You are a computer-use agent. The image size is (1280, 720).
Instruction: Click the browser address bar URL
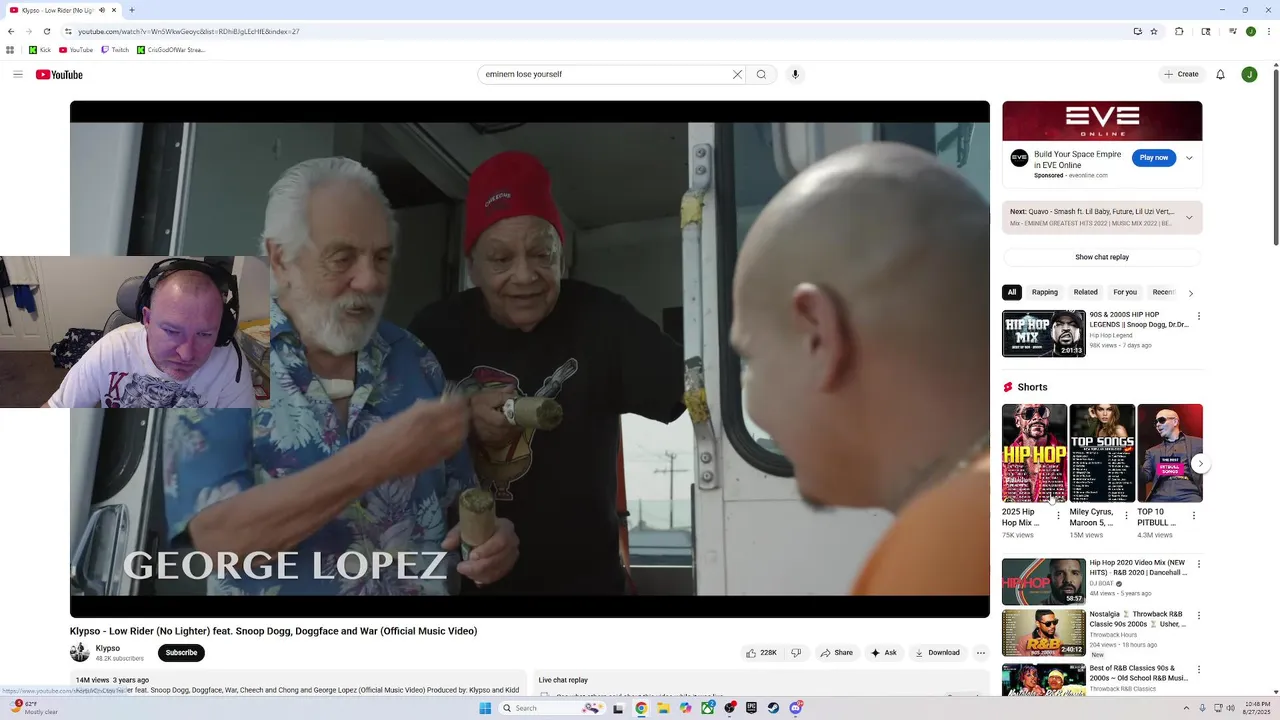[x=189, y=31]
